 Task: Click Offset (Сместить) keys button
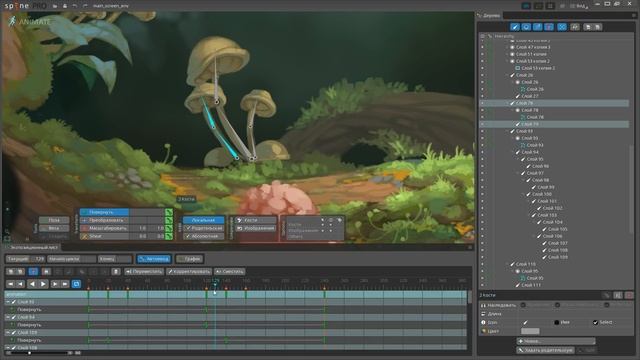230,271
